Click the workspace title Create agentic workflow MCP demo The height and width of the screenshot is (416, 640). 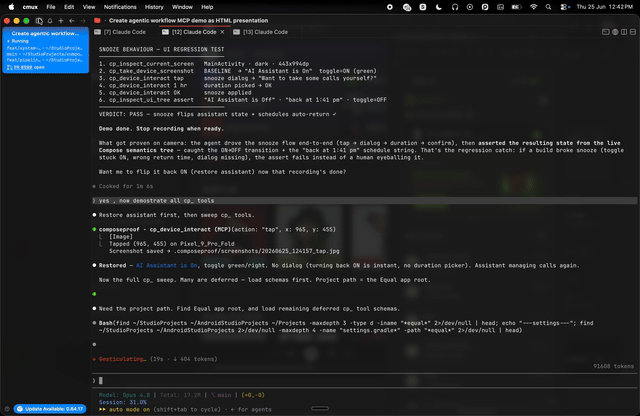[189, 20]
